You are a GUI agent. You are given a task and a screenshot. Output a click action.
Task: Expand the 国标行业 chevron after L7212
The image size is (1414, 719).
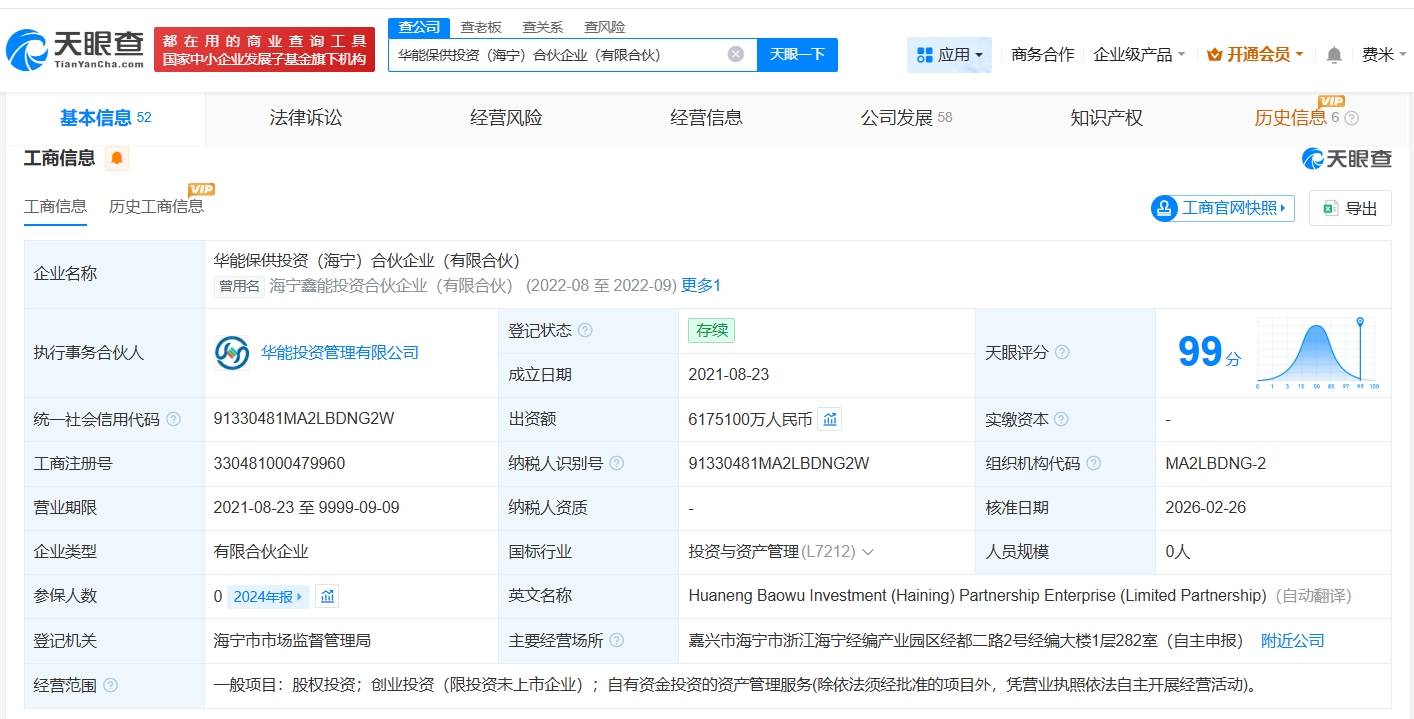(867, 552)
